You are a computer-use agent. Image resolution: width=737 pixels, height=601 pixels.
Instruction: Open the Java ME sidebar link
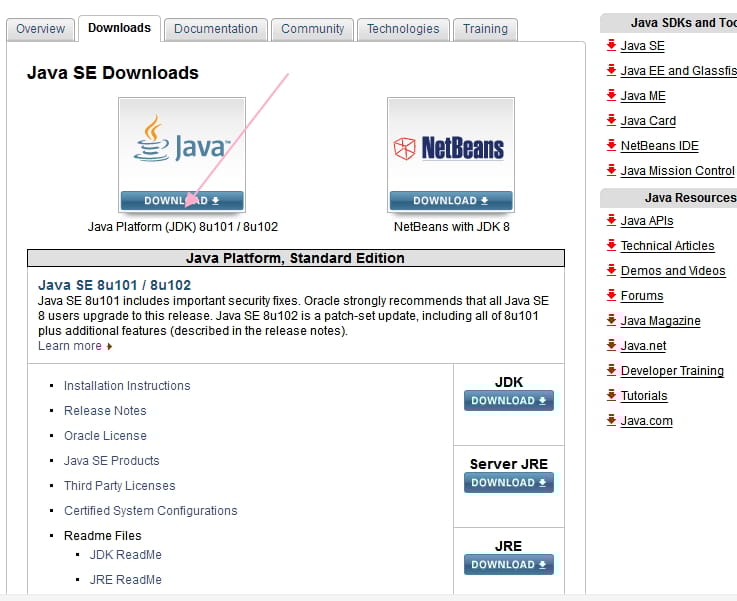pyautogui.click(x=643, y=96)
